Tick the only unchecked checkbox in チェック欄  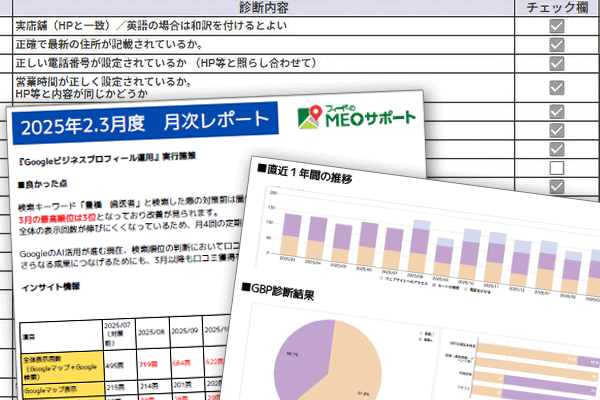tap(557, 168)
